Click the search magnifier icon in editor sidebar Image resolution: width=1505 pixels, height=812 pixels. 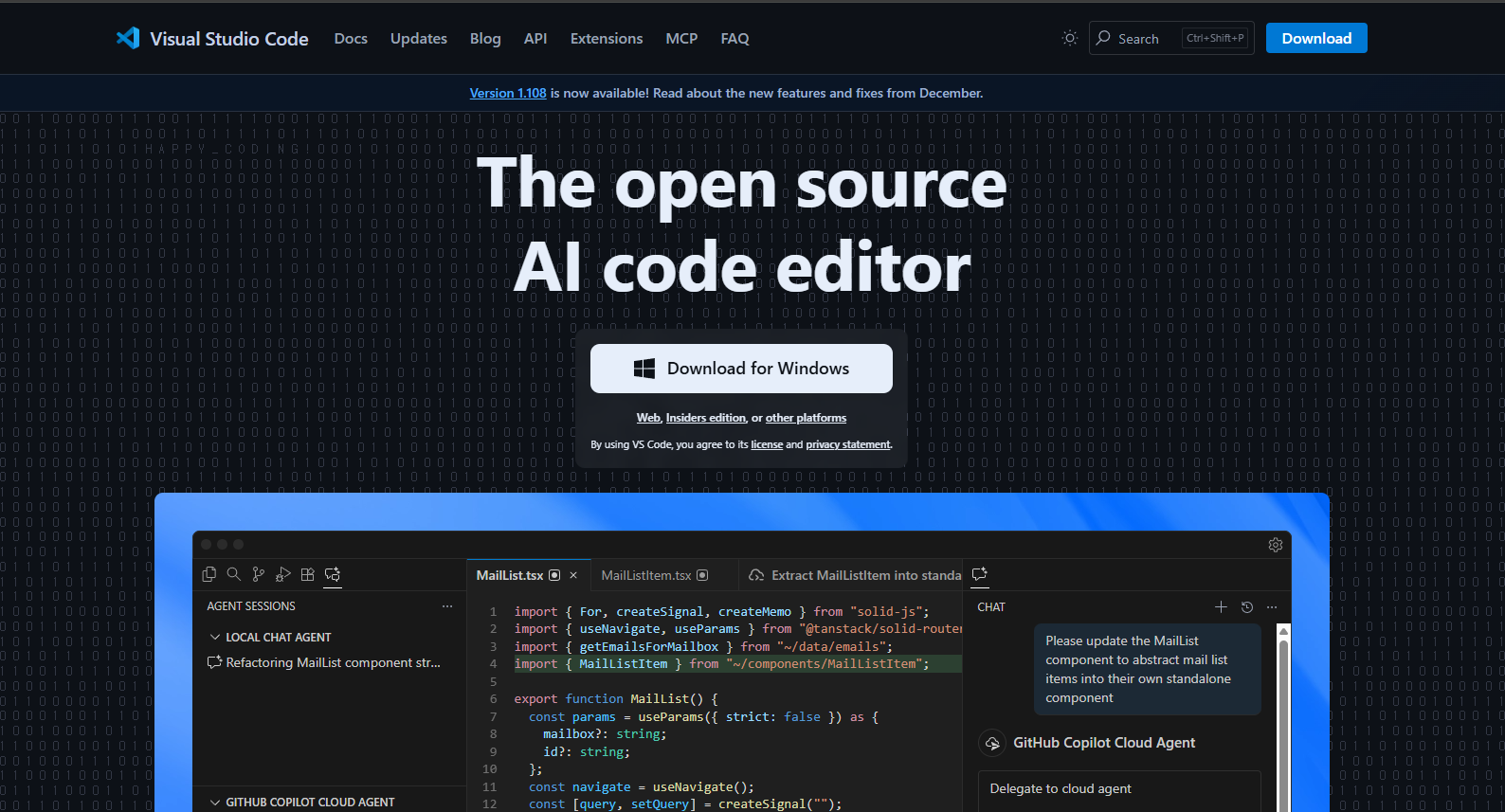click(234, 574)
